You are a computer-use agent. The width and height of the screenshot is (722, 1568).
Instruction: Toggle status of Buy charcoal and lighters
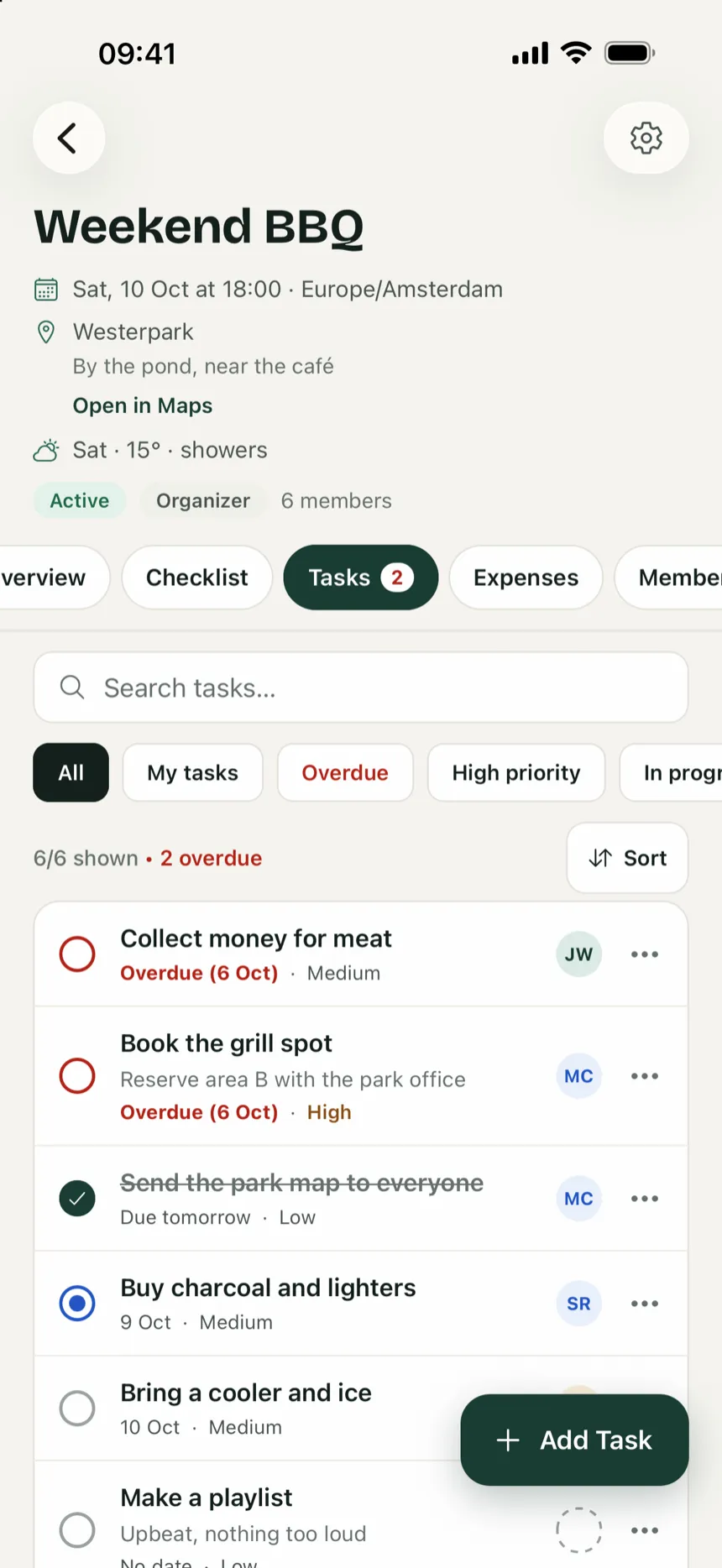[77, 1304]
